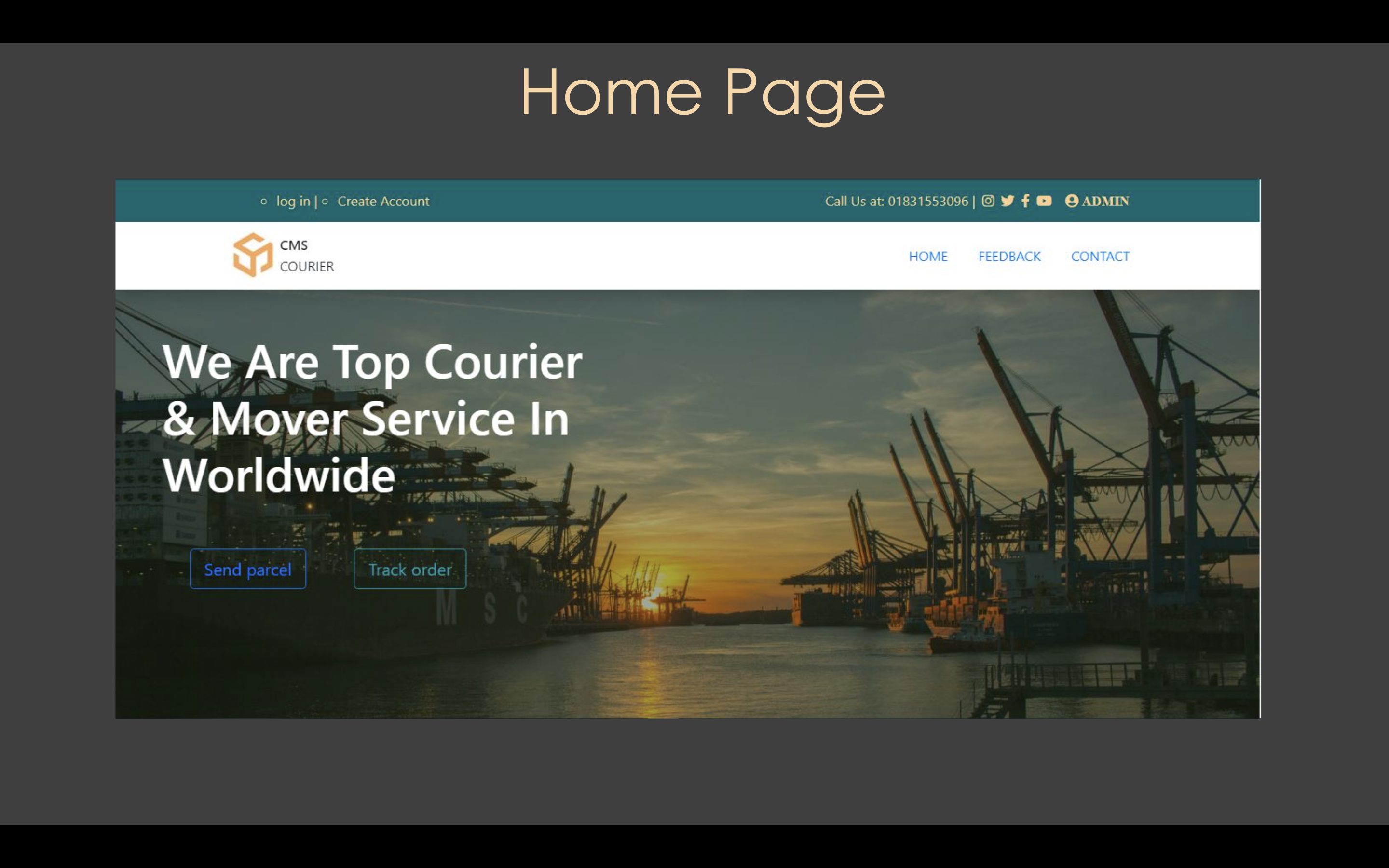This screenshot has height=868, width=1389.
Task: Open the FEEDBACK page from the navbar
Action: (x=1009, y=256)
